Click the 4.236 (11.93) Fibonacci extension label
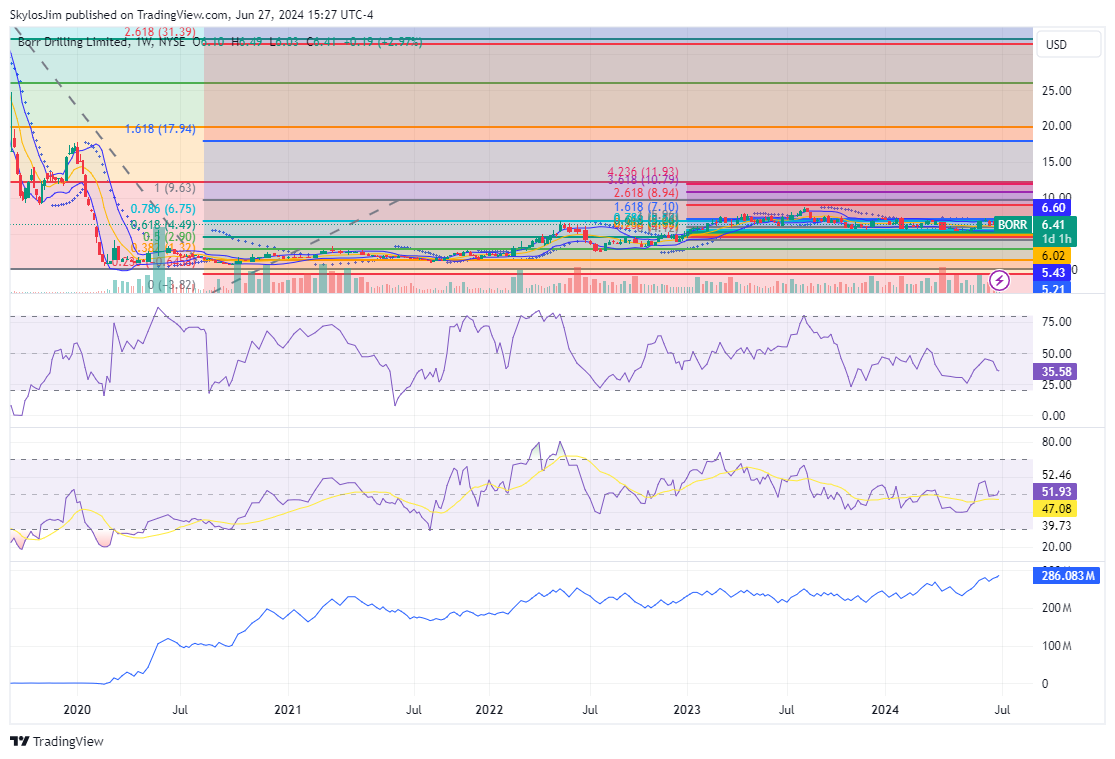The width and height of the screenshot is (1115, 759). pos(643,172)
